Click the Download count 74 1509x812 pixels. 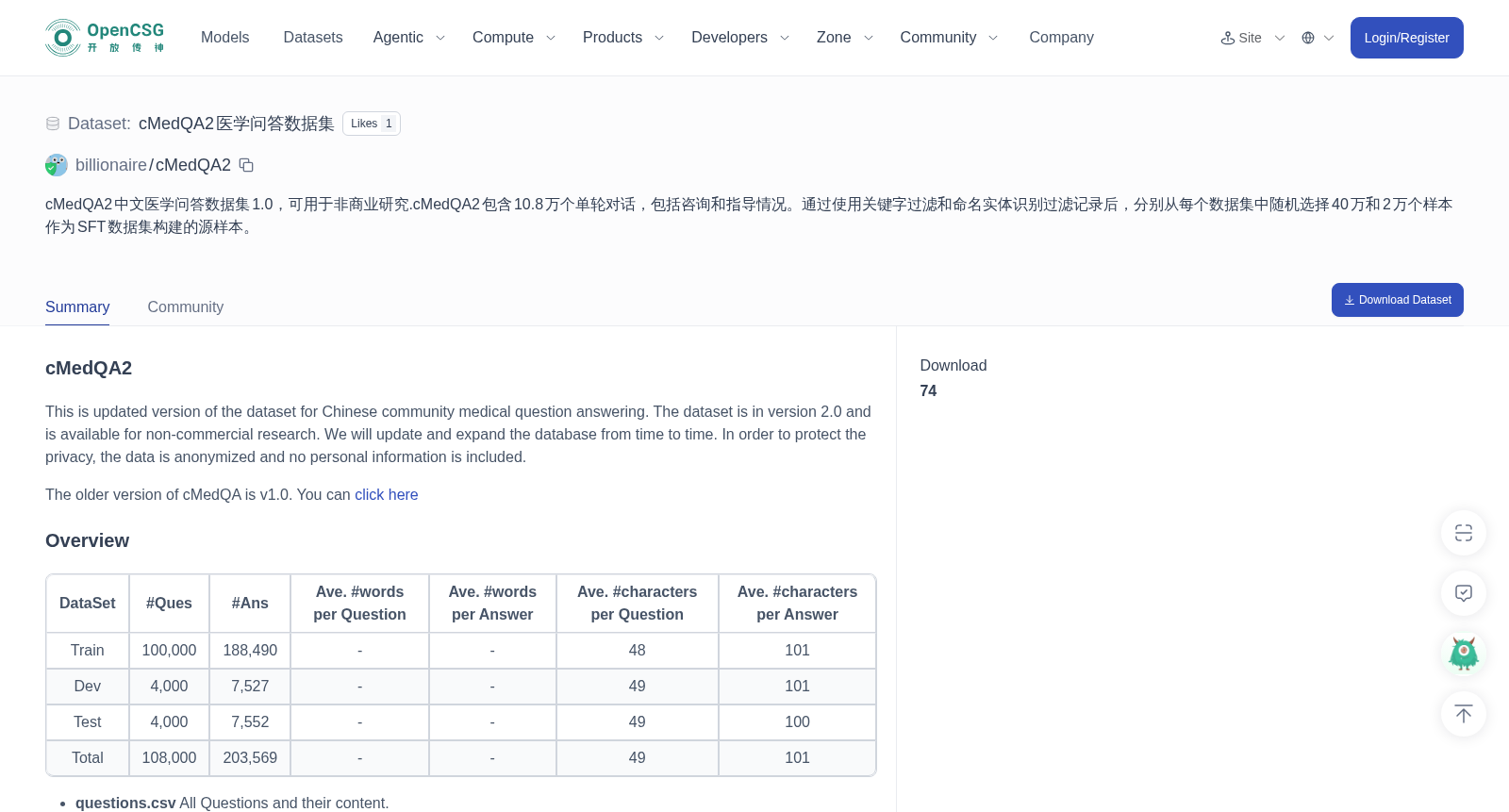pos(928,390)
